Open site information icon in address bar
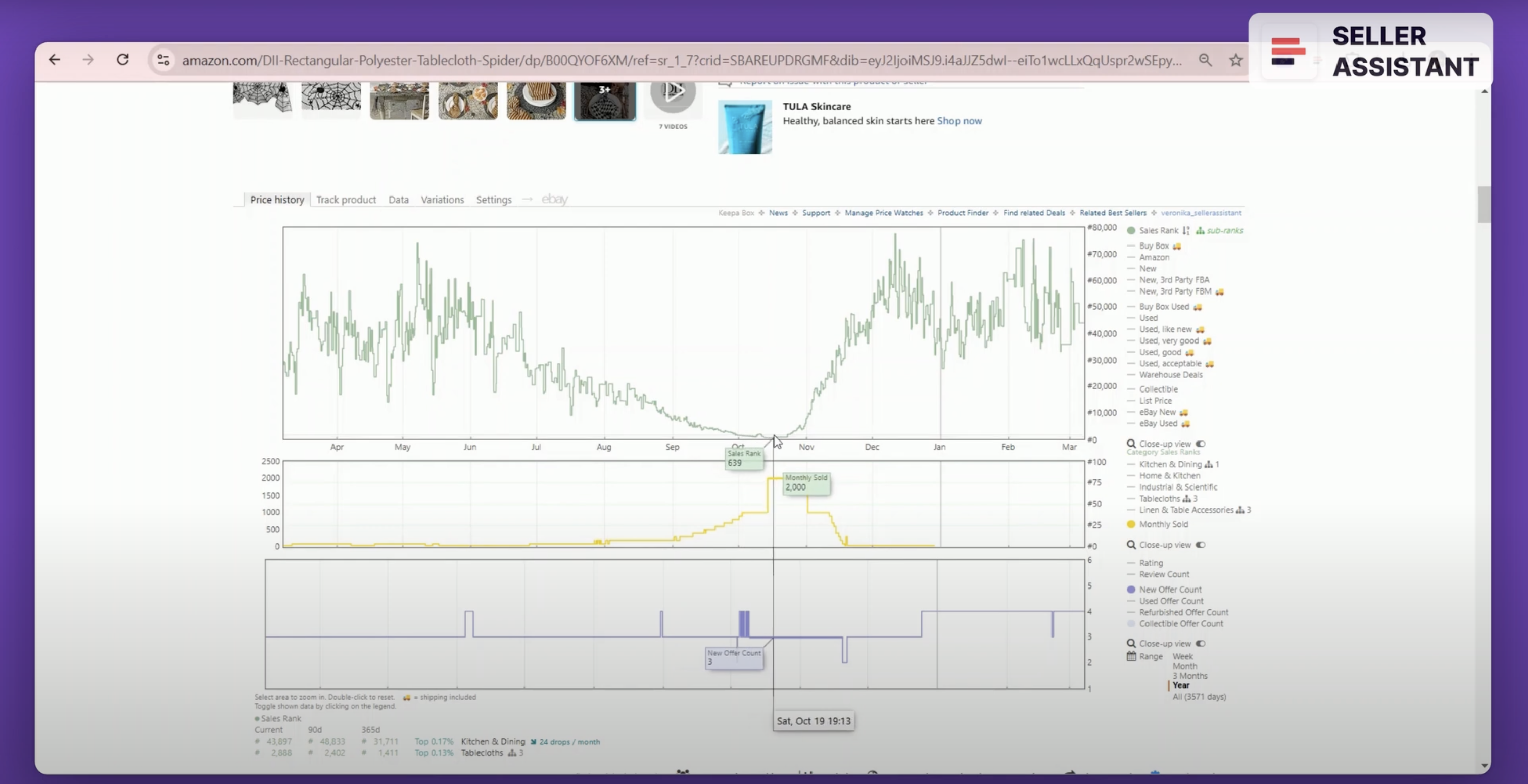This screenshot has width=1528, height=784. pos(163,60)
